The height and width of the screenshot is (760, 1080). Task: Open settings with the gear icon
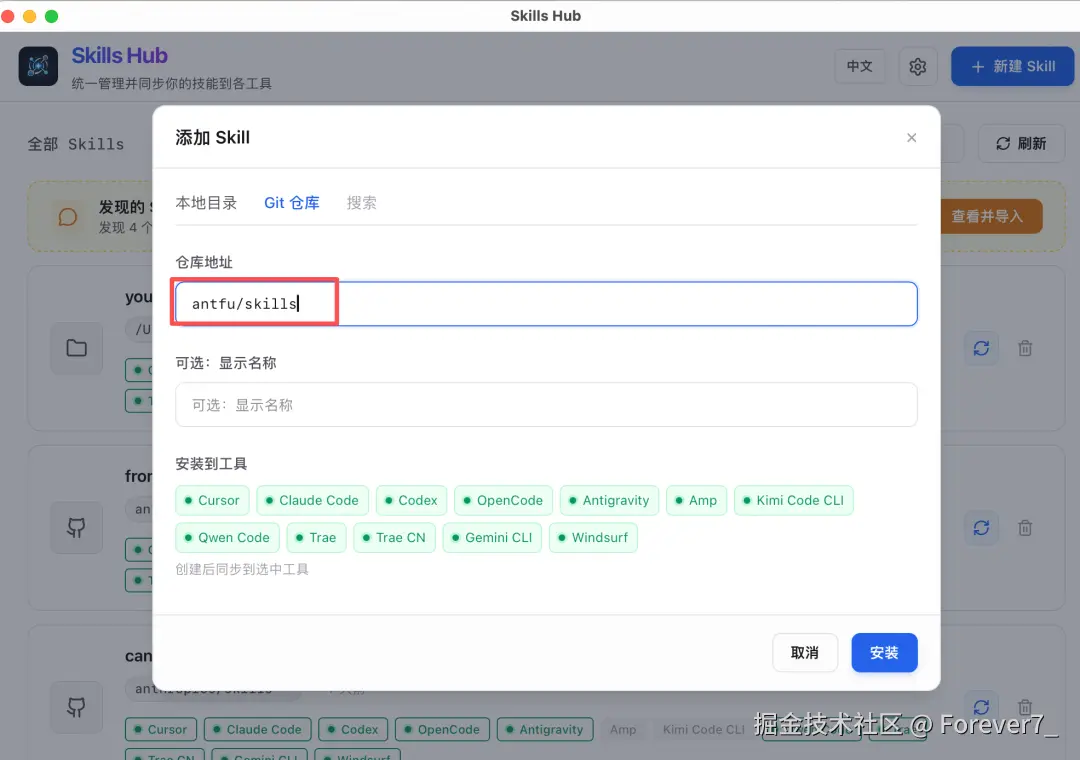pos(917,66)
